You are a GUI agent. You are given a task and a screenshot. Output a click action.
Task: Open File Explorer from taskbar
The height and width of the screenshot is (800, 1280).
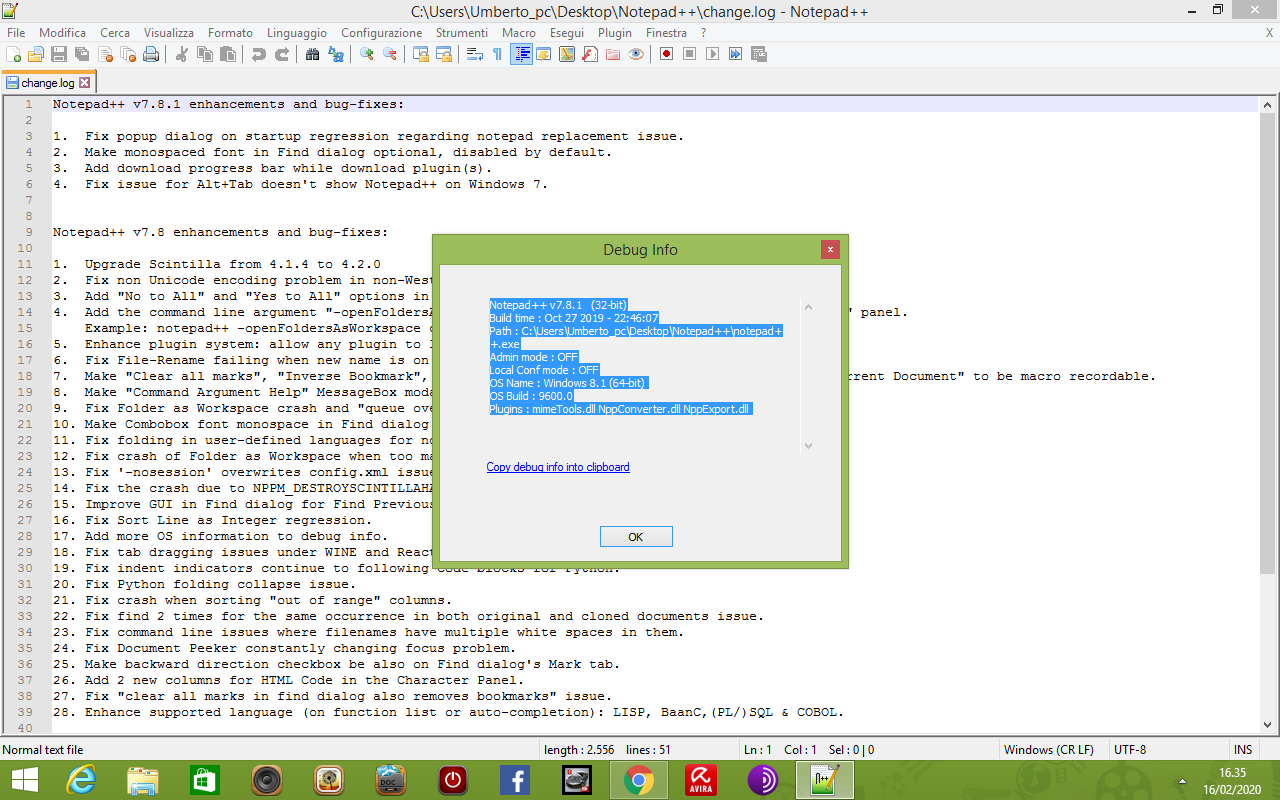click(143, 780)
